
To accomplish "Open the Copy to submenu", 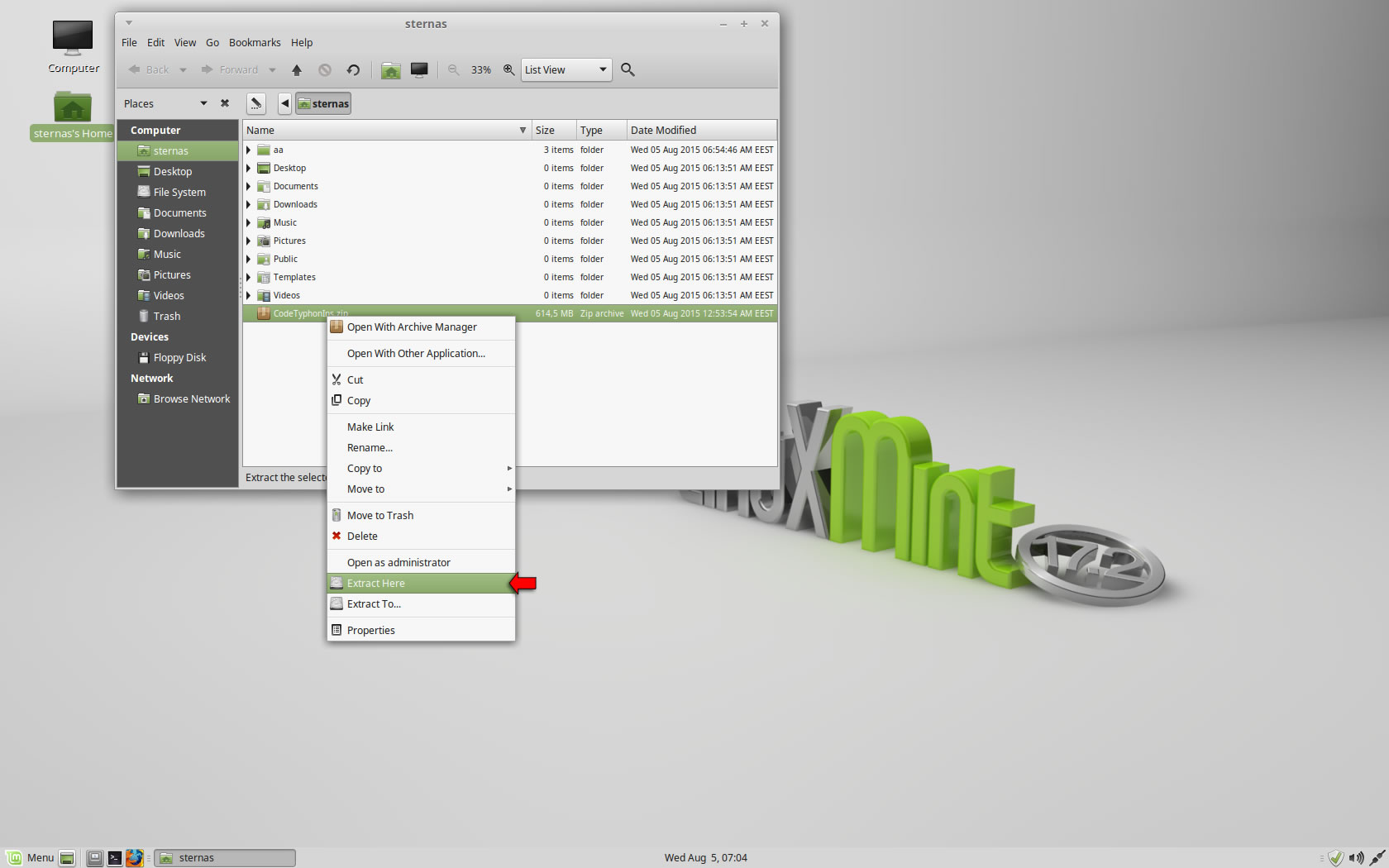I will click(x=421, y=469).
